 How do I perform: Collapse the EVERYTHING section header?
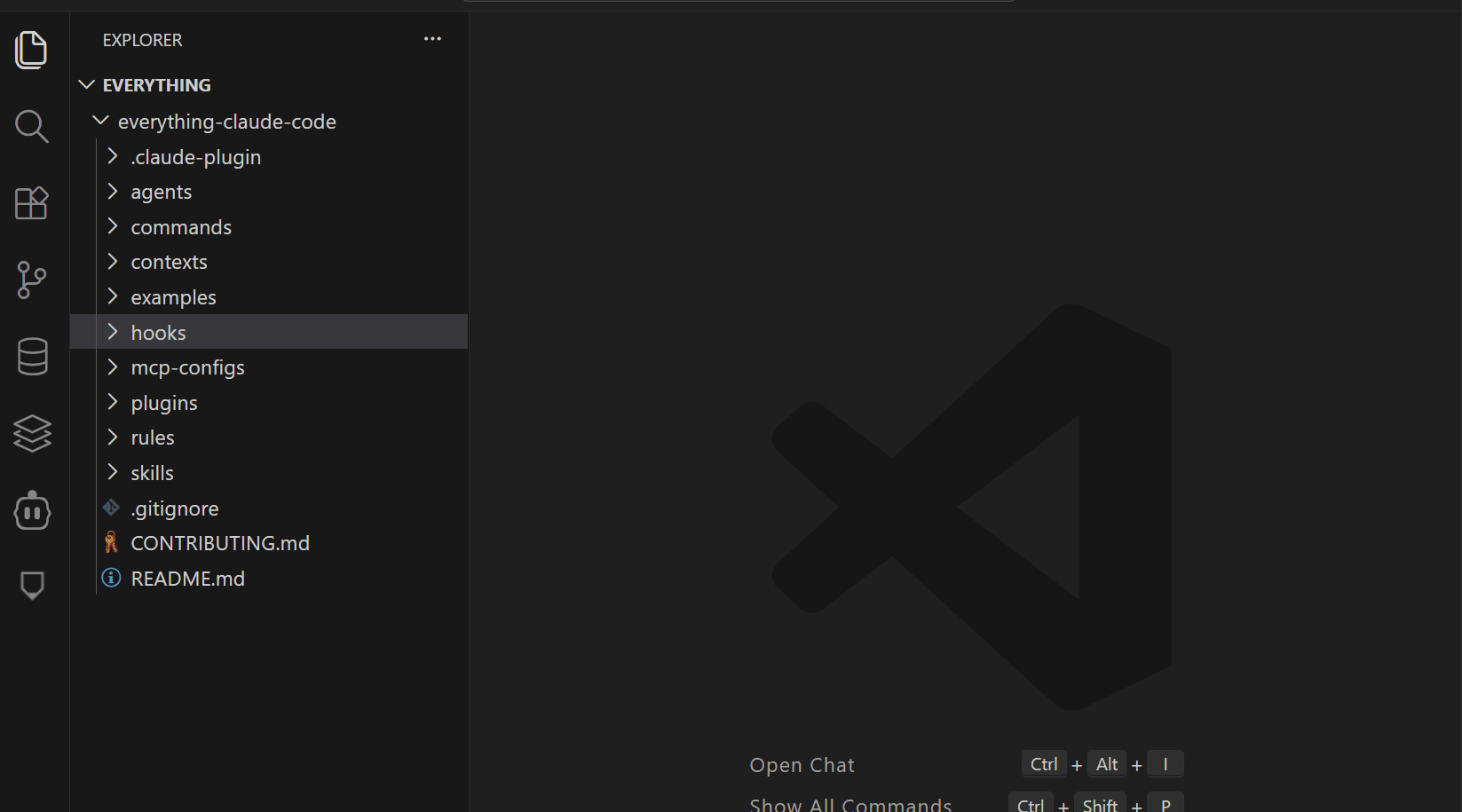(x=269, y=85)
